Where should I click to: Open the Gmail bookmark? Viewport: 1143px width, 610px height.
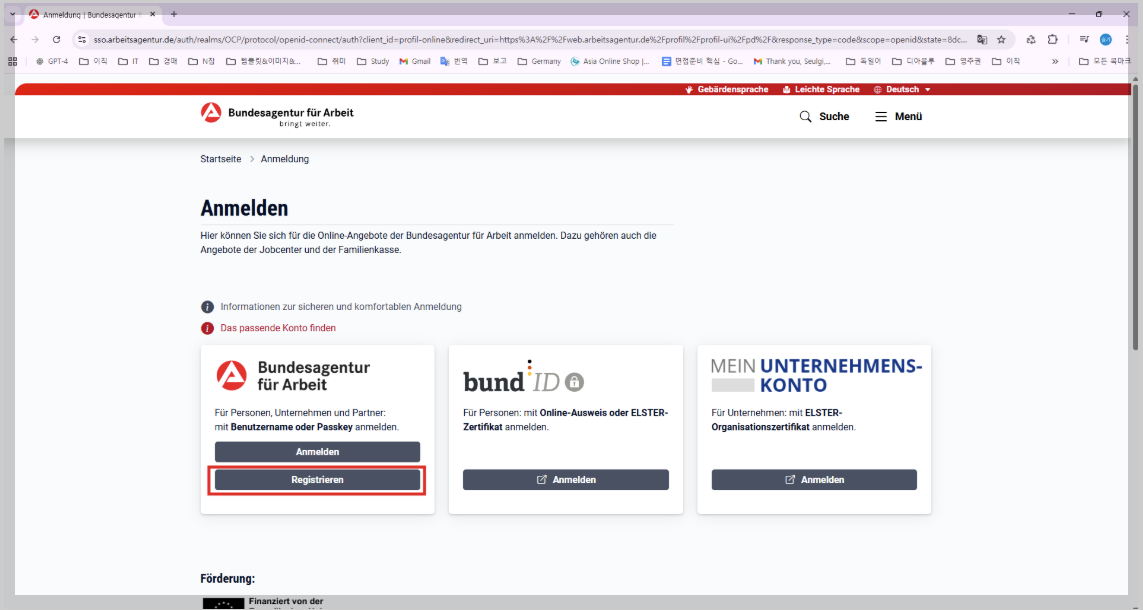click(x=415, y=61)
